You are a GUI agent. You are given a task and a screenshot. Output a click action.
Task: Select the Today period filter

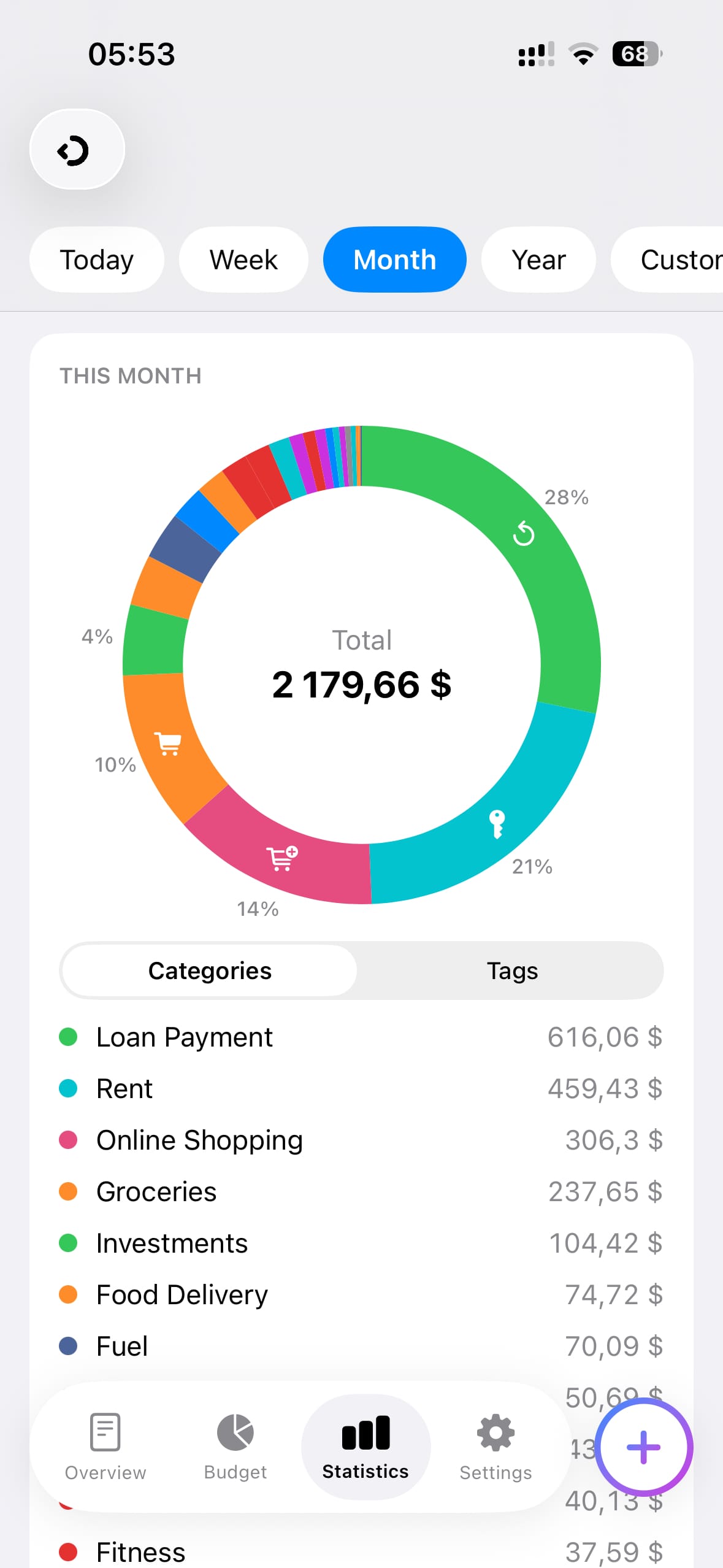tap(97, 259)
